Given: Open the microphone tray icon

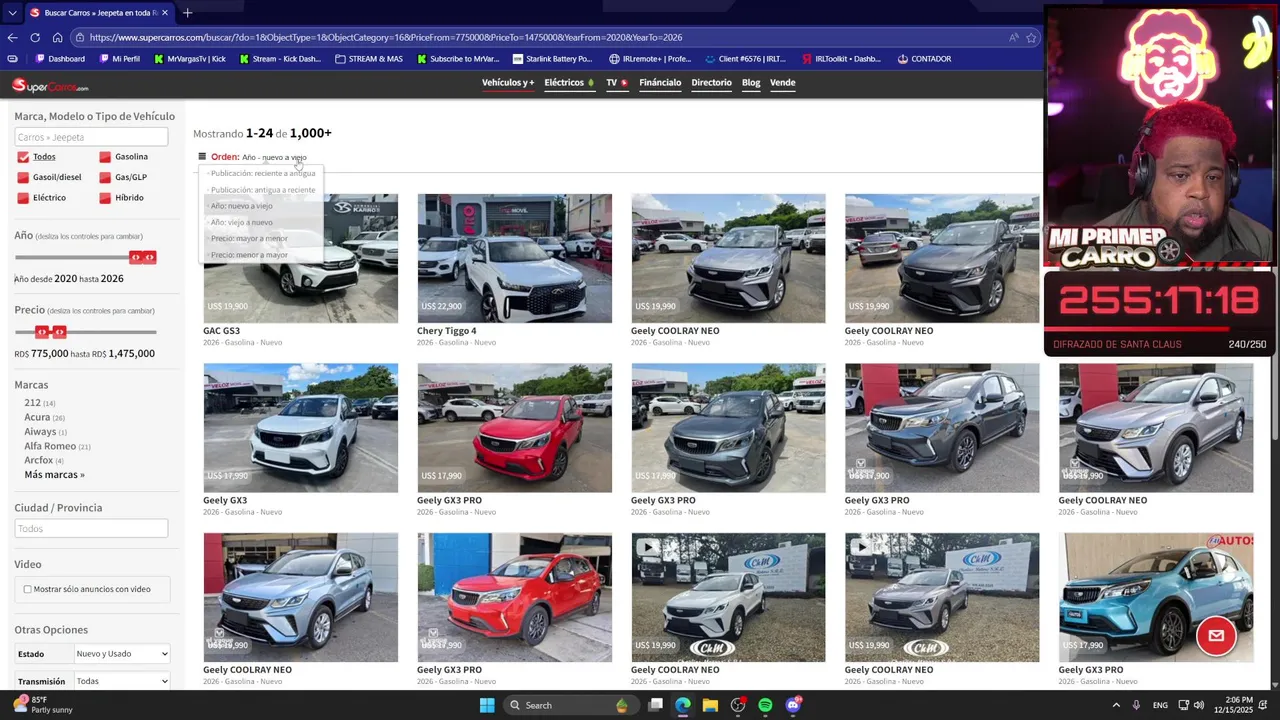Looking at the screenshot, I should 1137,705.
